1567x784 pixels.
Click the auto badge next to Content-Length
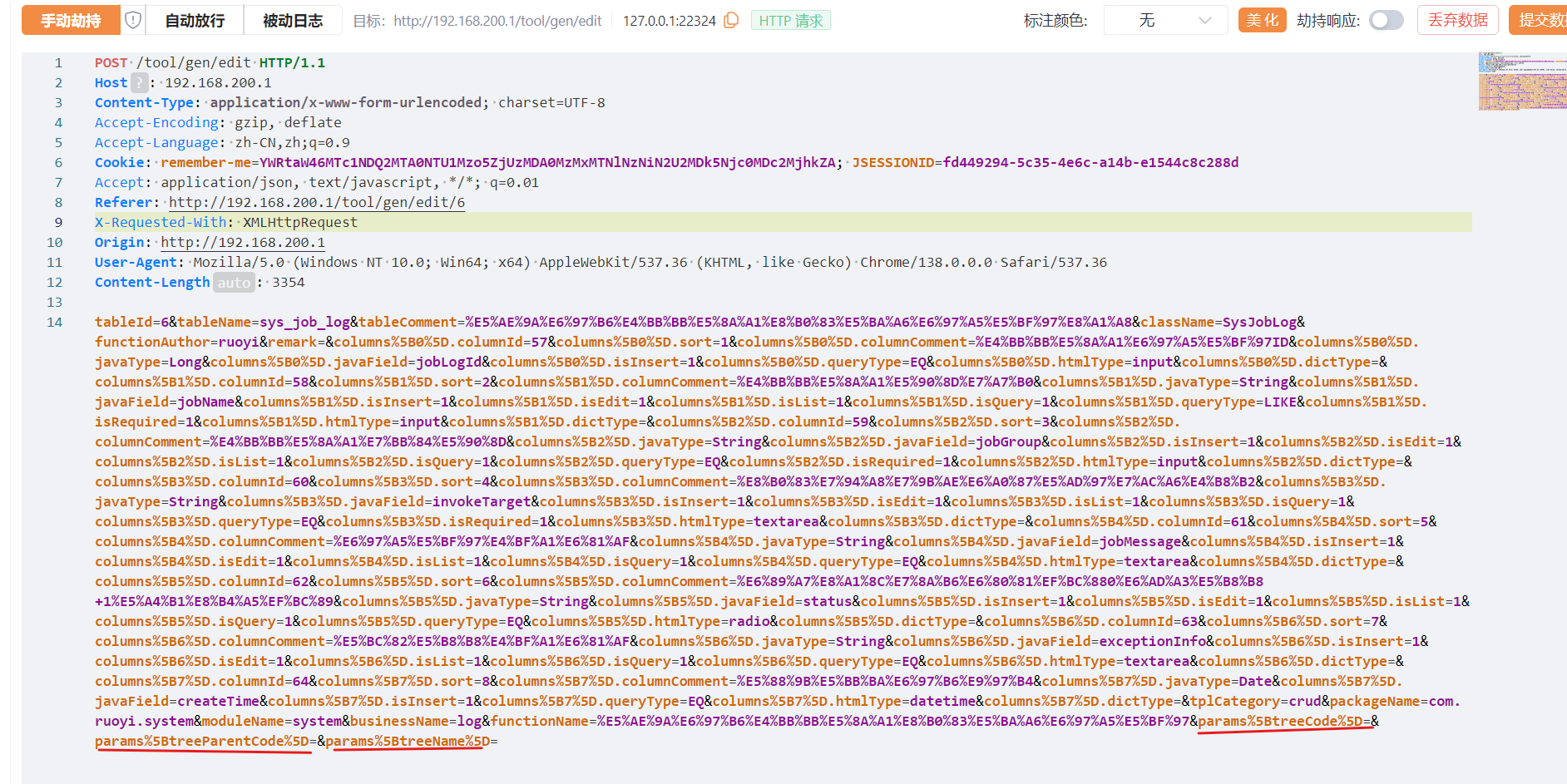[234, 283]
